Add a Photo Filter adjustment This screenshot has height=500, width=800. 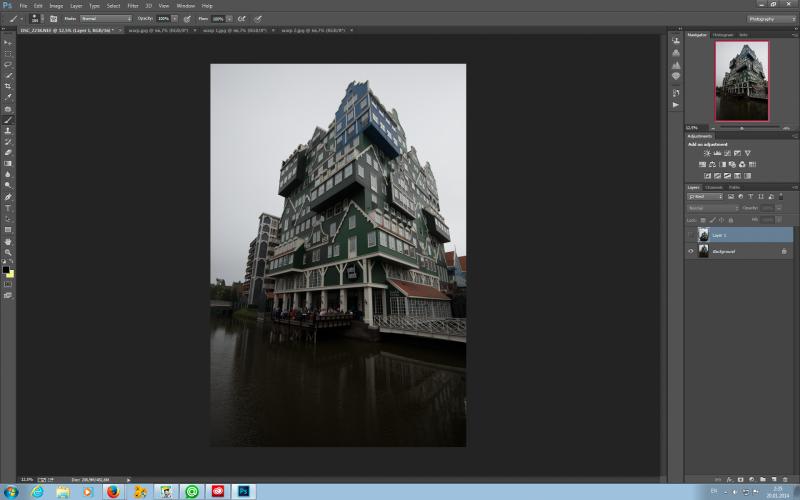click(732, 164)
